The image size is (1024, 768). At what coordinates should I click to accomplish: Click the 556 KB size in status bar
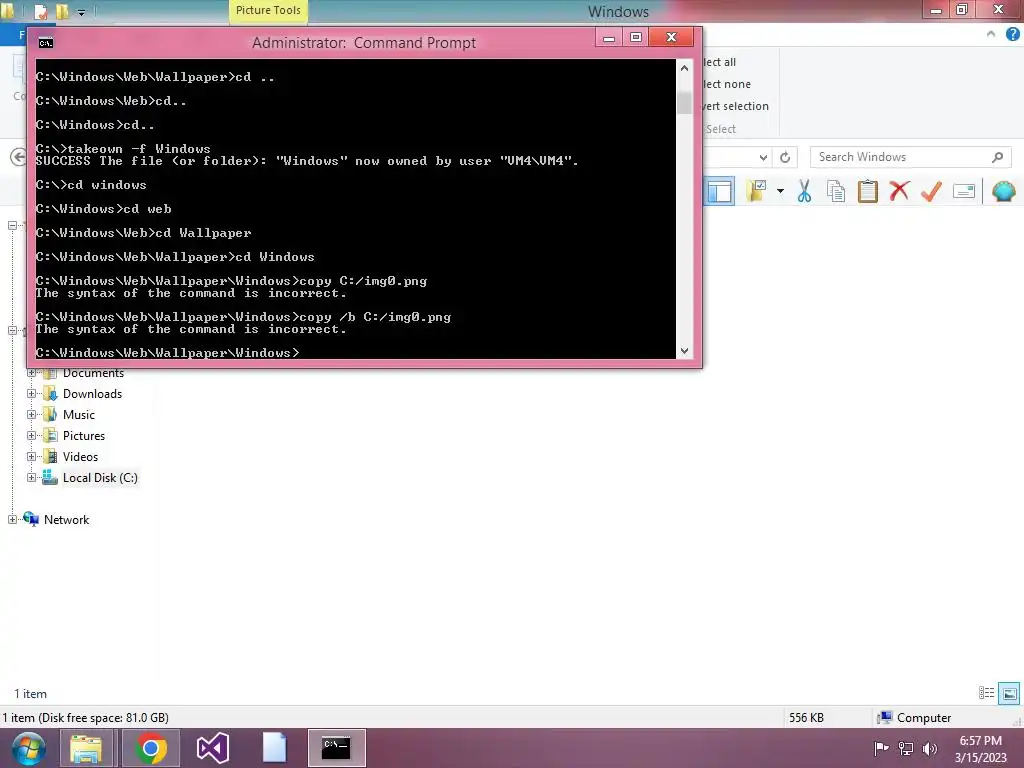click(806, 718)
